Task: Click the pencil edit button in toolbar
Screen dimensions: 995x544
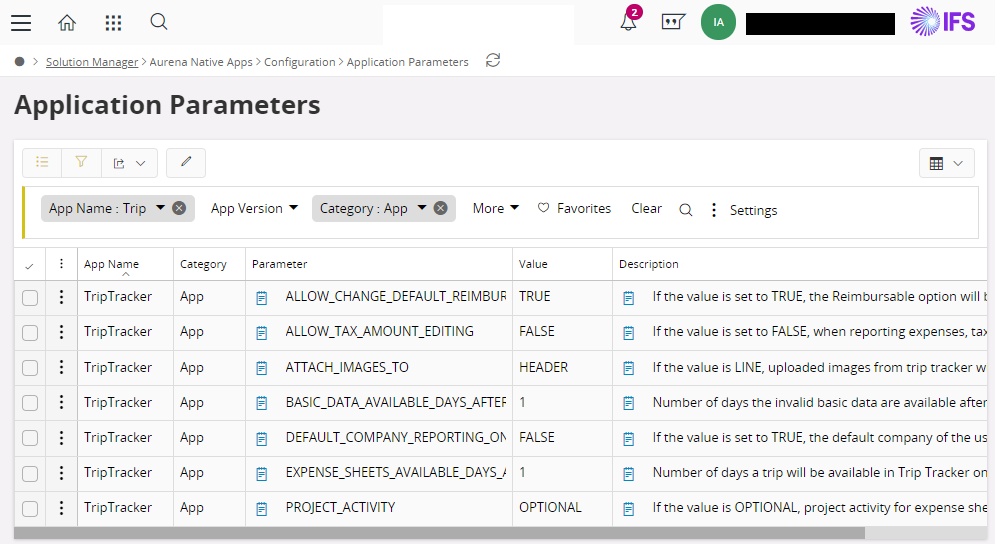Action: tap(186, 162)
